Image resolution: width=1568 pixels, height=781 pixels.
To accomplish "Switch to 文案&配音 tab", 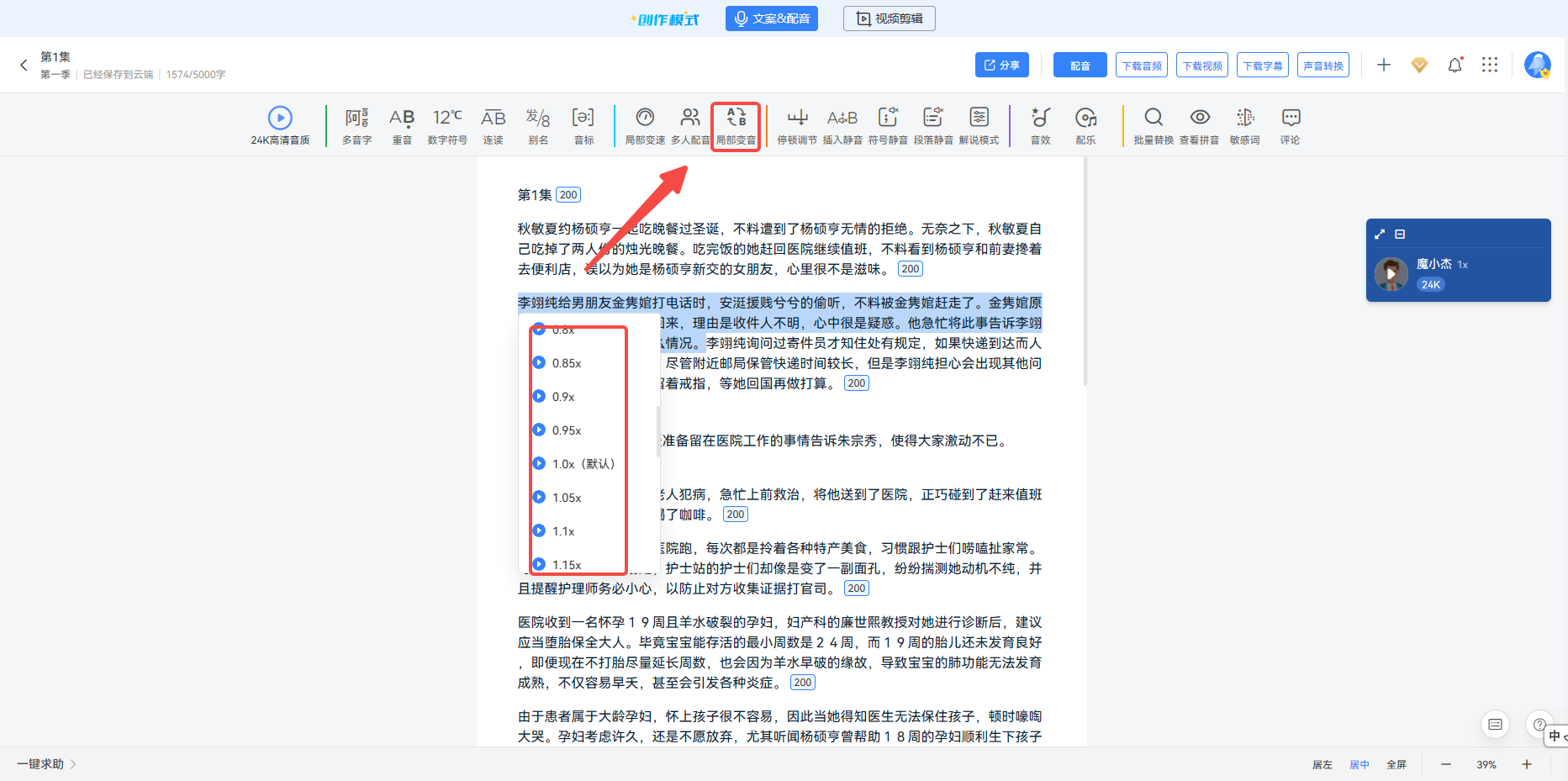I will (x=772, y=18).
